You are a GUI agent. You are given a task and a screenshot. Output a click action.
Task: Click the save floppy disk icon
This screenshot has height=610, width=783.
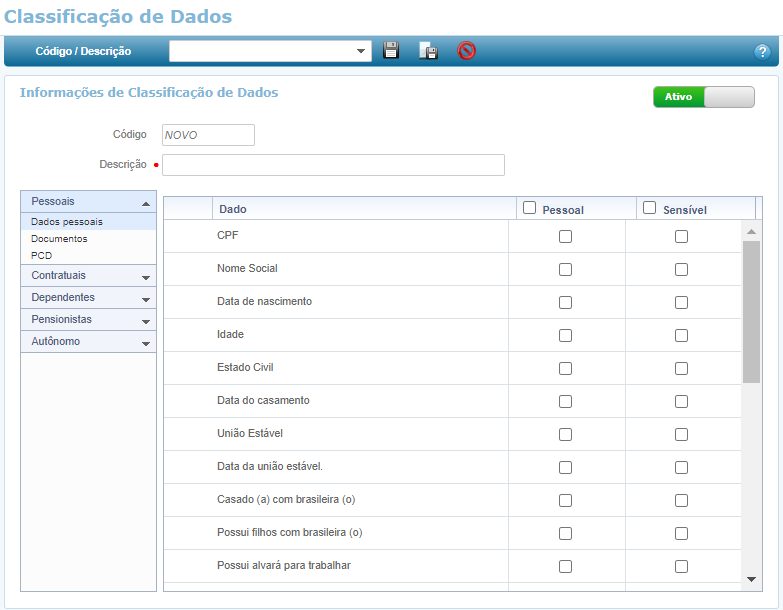click(x=391, y=50)
